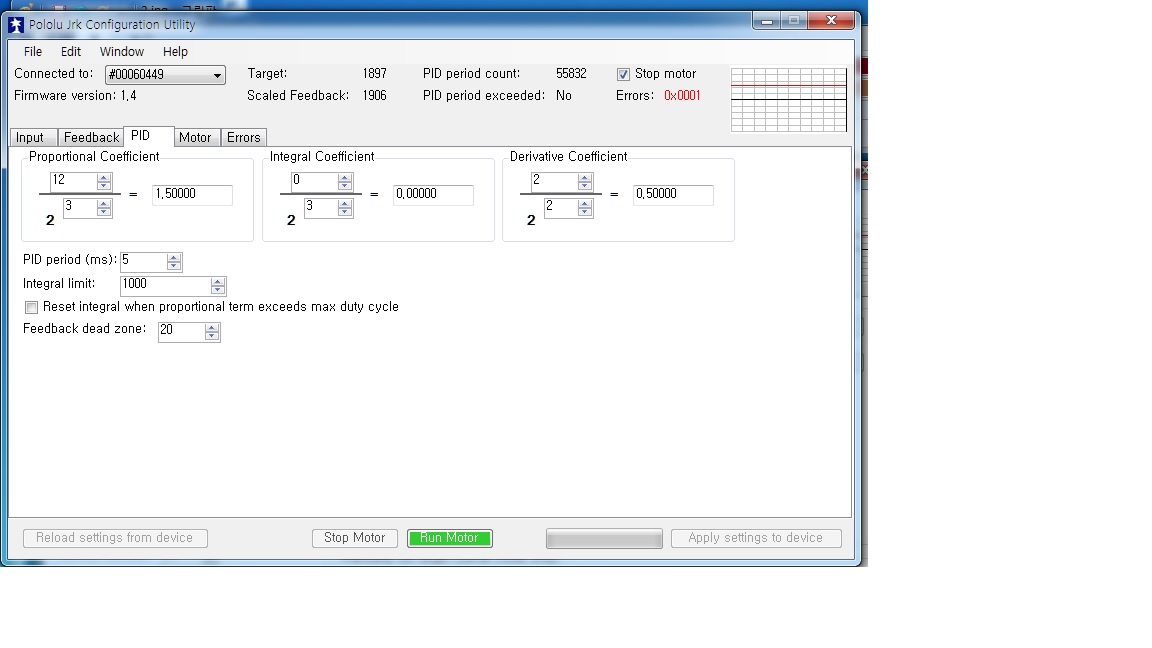Click the PID period input field
Image resolution: width=1152 pixels, height=648 pixels.
coord(143,261)
